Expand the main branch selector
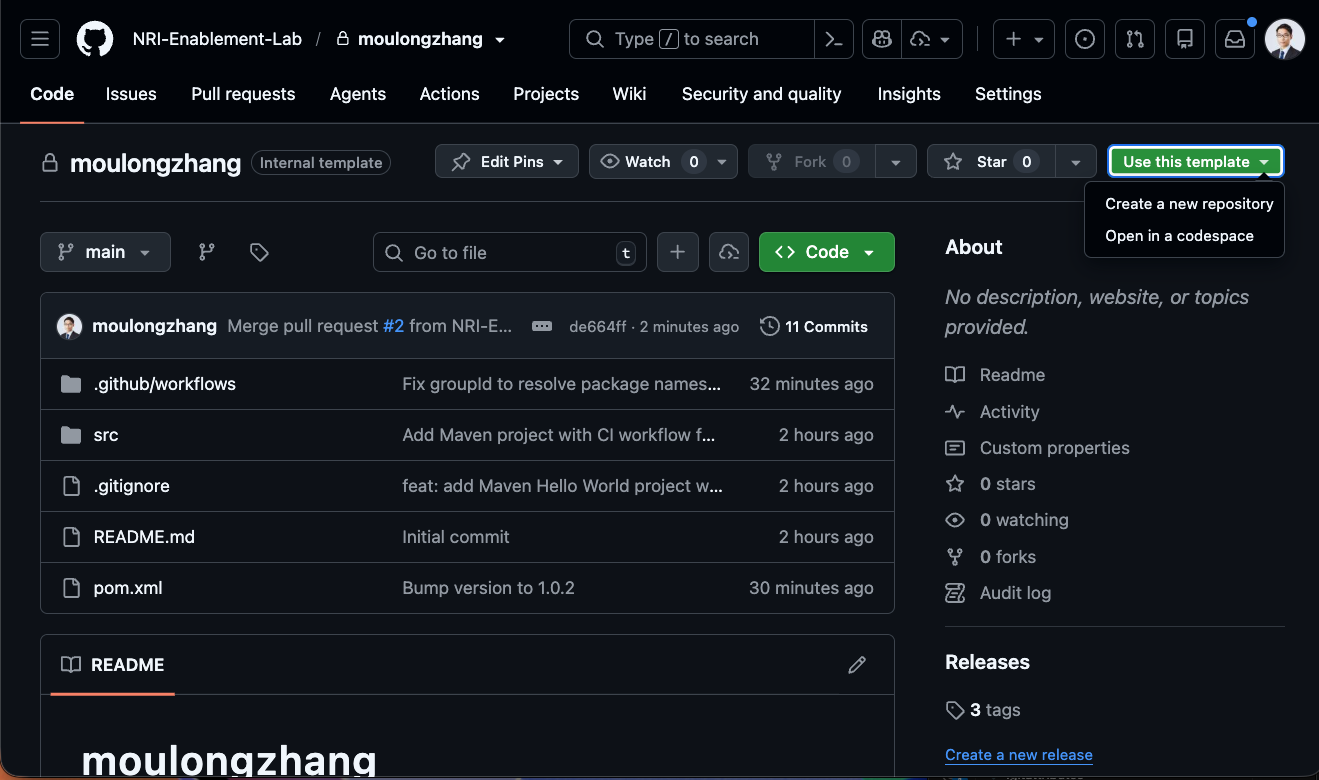Viewport: 1319px width, 780px height. click(x=105, y=252)
